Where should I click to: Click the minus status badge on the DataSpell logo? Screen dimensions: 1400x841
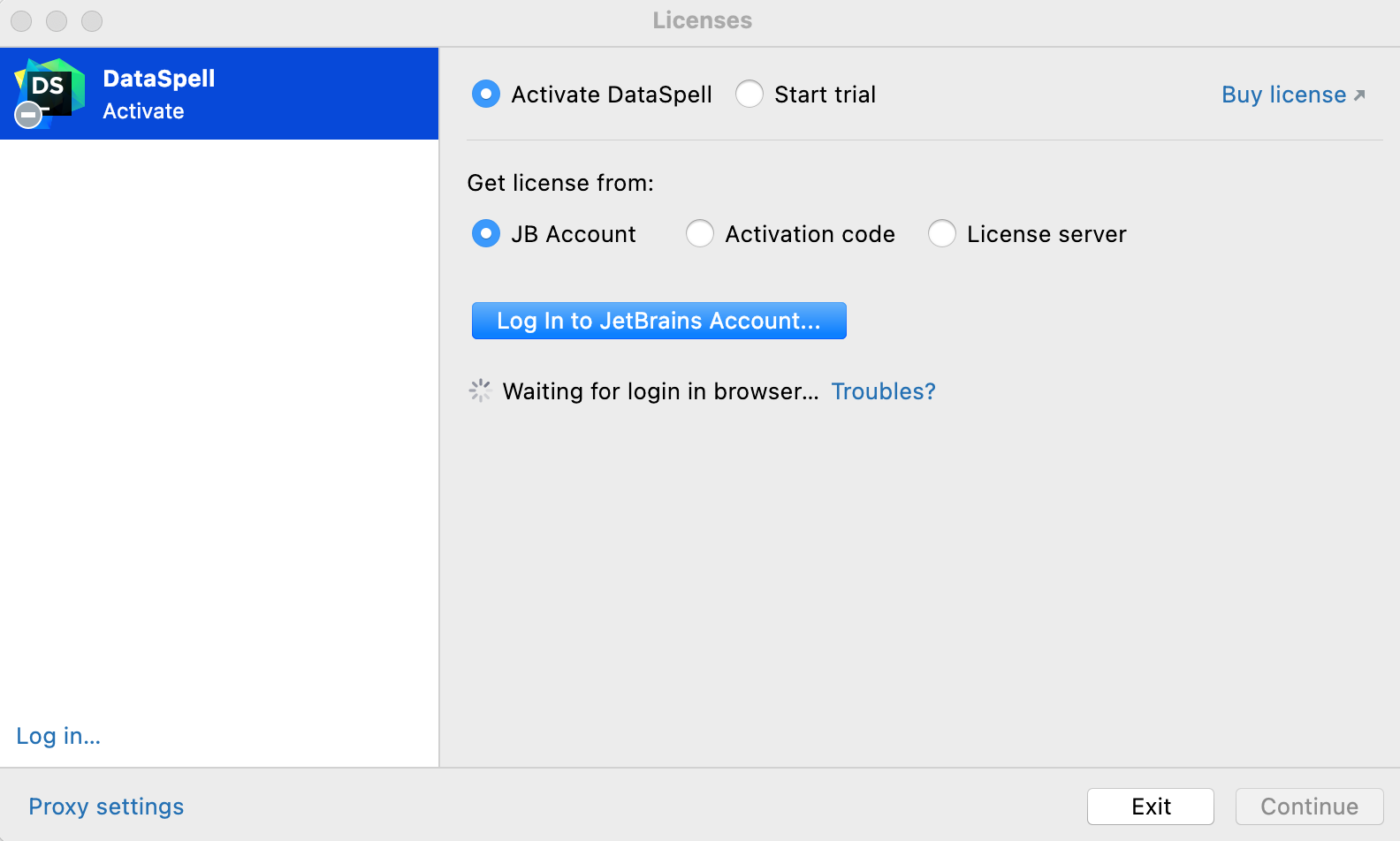[x=28, y=115]
